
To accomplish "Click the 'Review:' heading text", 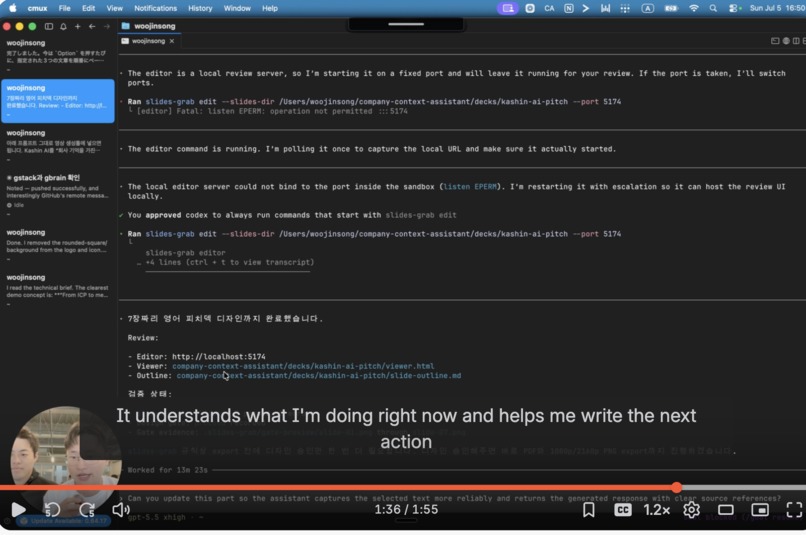I will tap(143, 338).
